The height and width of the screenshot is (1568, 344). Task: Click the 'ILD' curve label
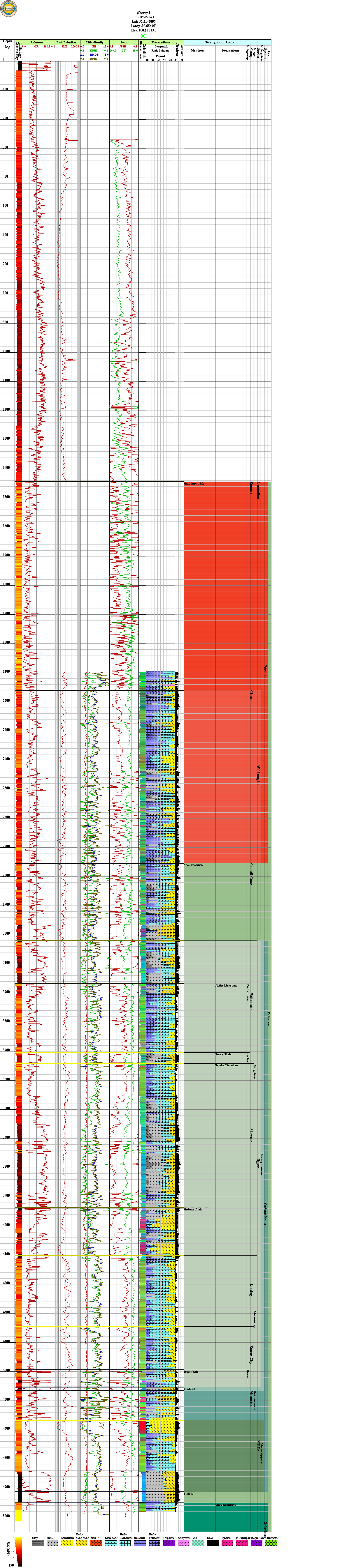click(65, 46)
